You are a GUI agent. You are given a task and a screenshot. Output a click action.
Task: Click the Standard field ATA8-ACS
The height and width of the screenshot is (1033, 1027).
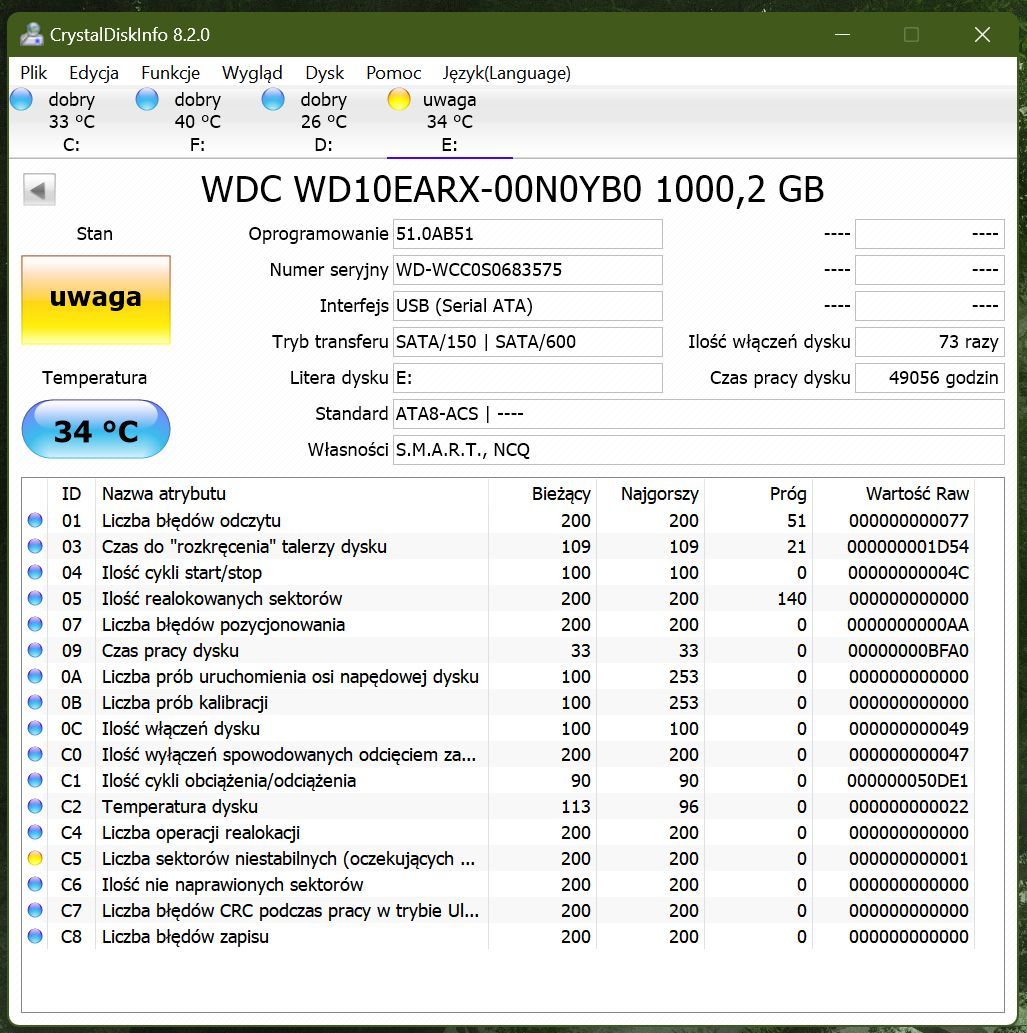tap(699, 414)
